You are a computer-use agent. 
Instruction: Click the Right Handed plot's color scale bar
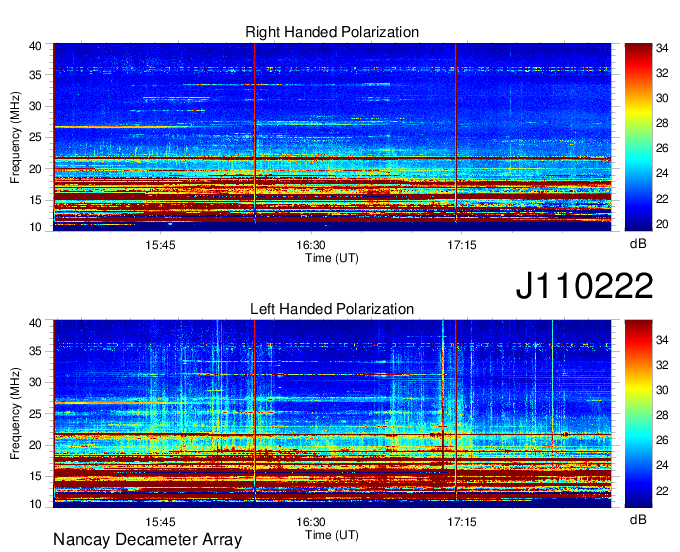point(638,137)
